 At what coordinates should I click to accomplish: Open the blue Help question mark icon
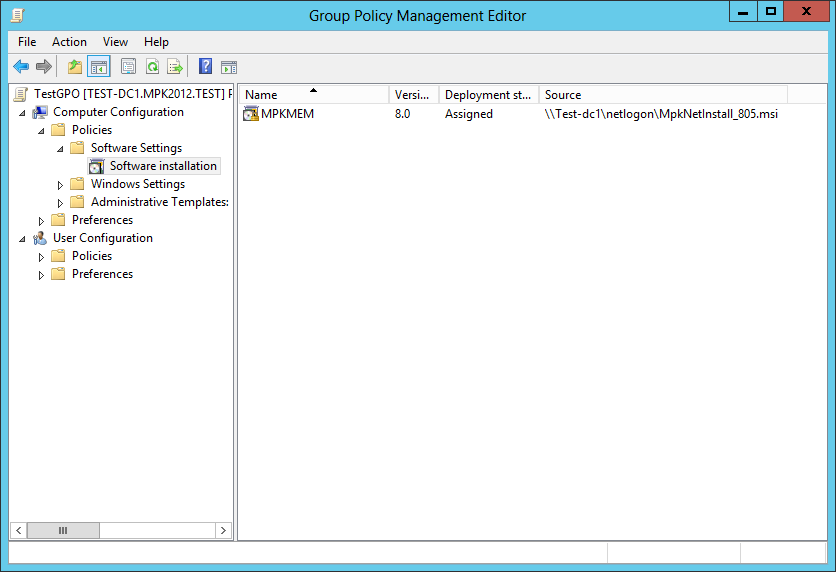tap(205, 67)
